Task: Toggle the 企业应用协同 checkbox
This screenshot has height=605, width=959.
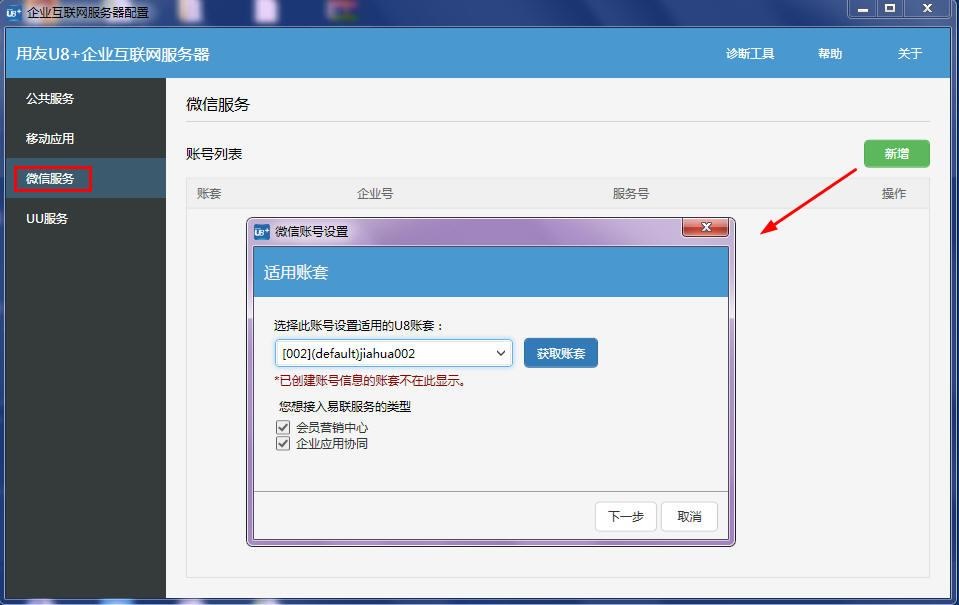Action: point(283,444)
